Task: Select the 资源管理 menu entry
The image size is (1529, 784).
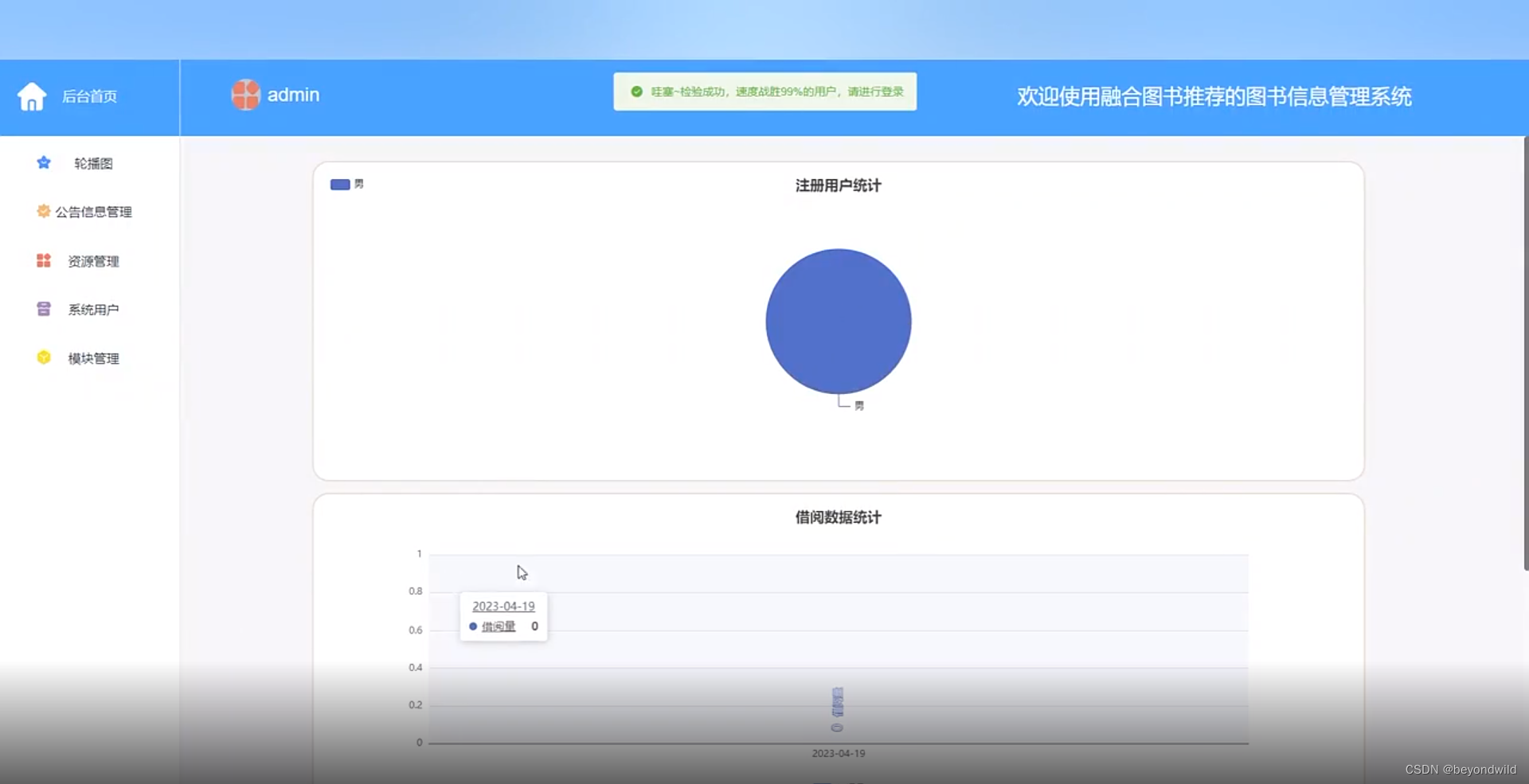Action: (93, 260)
